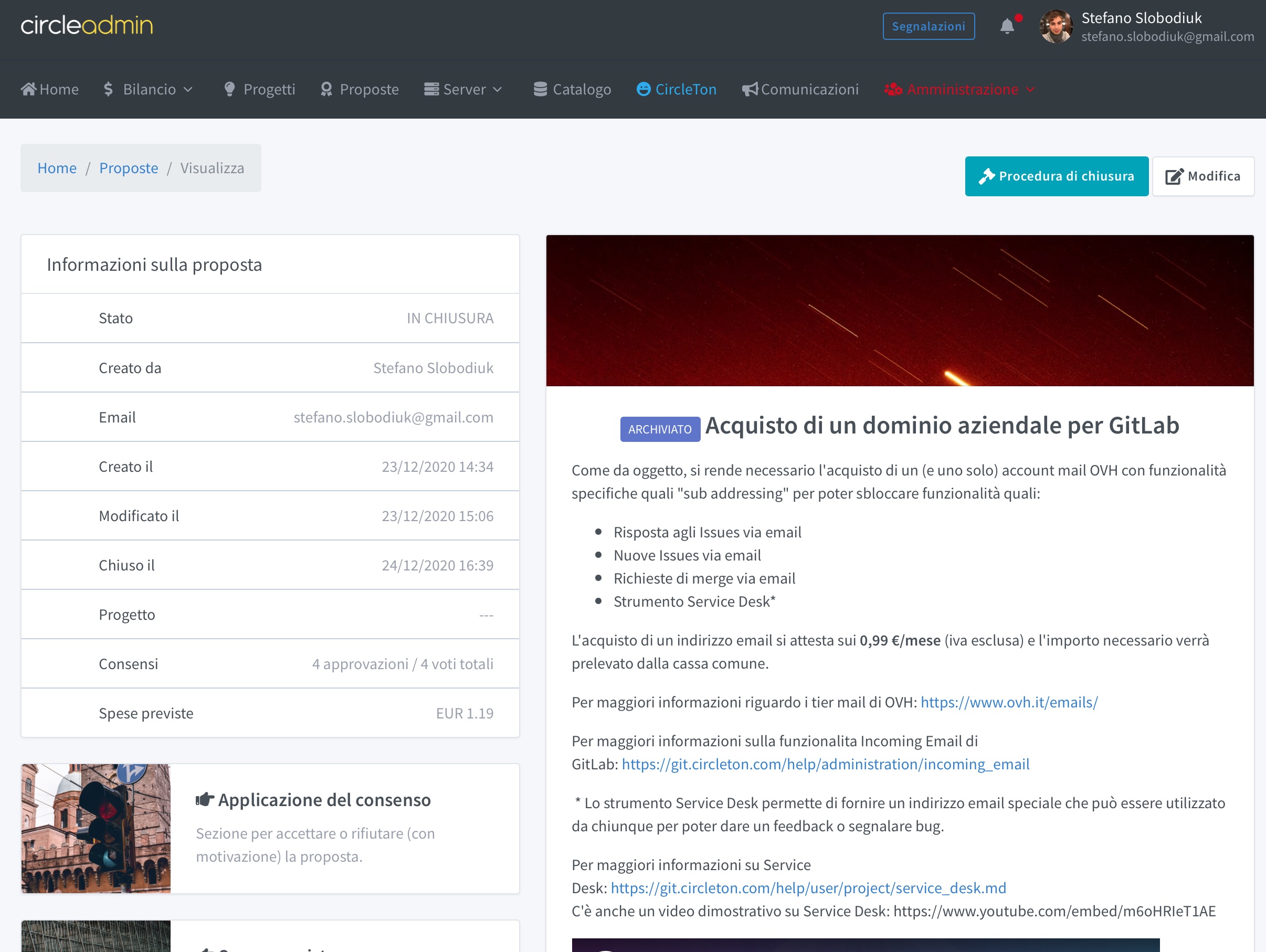
Task: Open the OVH emails hyperlink
Action: pyautogui.click(x=1008, y=702)
